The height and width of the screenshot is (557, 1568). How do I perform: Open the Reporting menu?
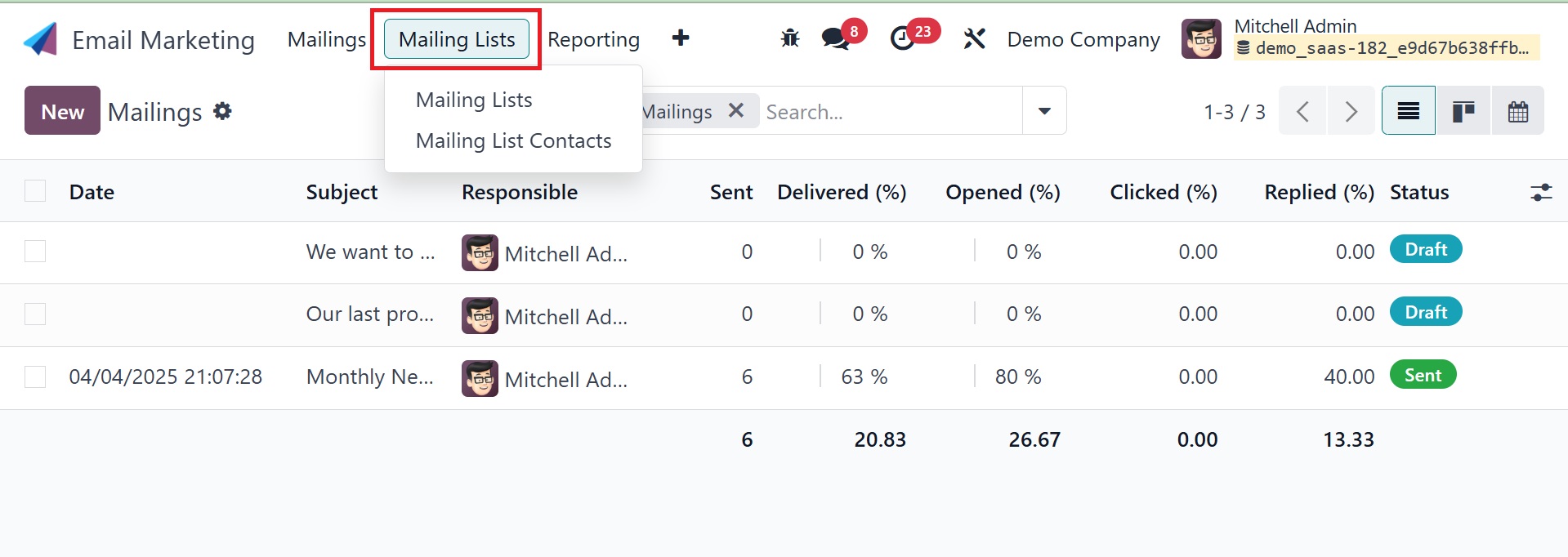pos(593,39)
